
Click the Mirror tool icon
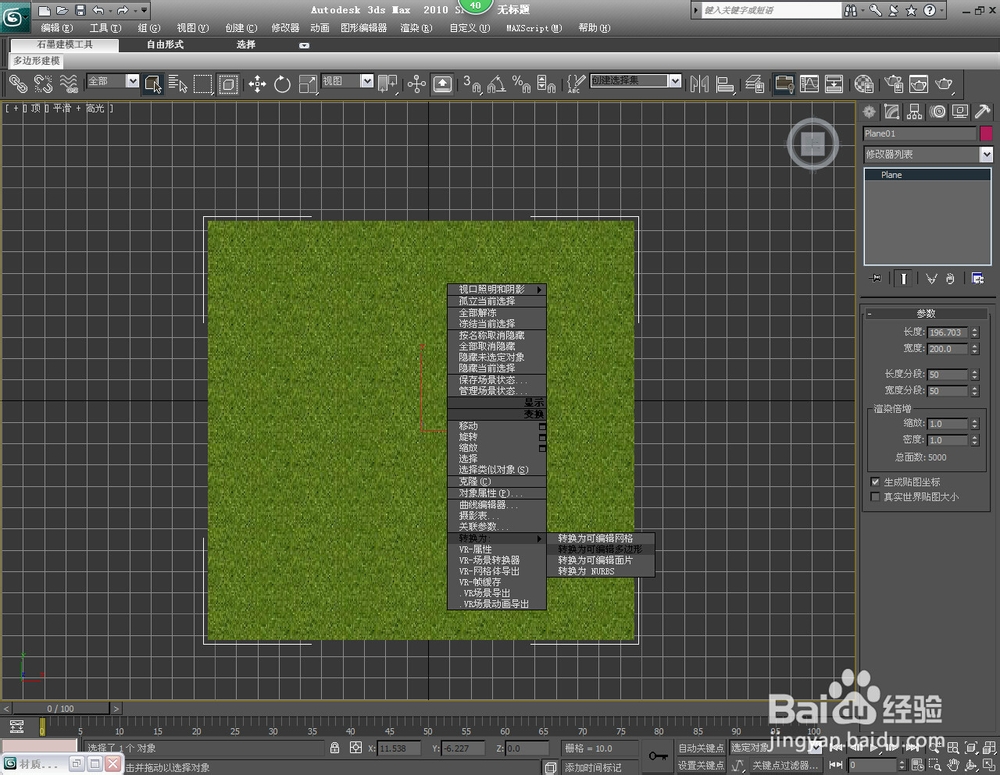700,84
